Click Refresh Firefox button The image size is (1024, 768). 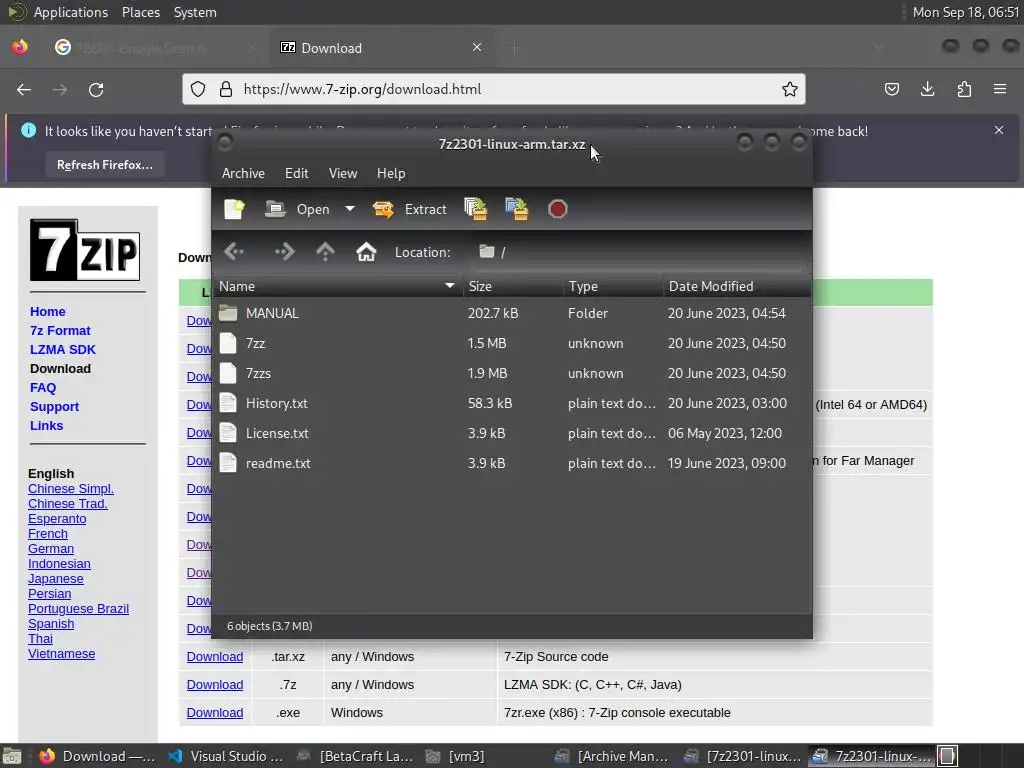coord(104,165)
